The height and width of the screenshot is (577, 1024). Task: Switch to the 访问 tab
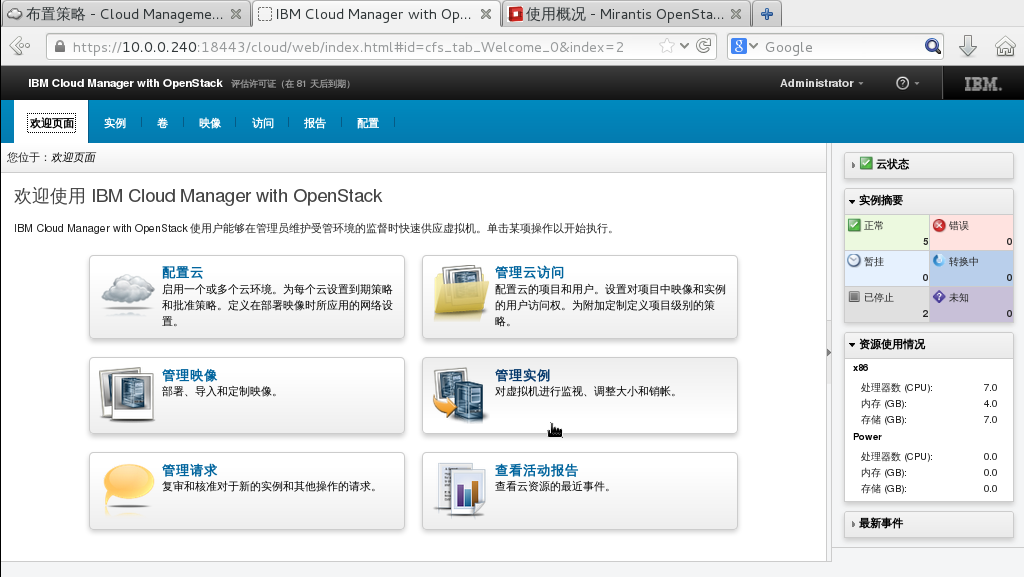(263, 123)
